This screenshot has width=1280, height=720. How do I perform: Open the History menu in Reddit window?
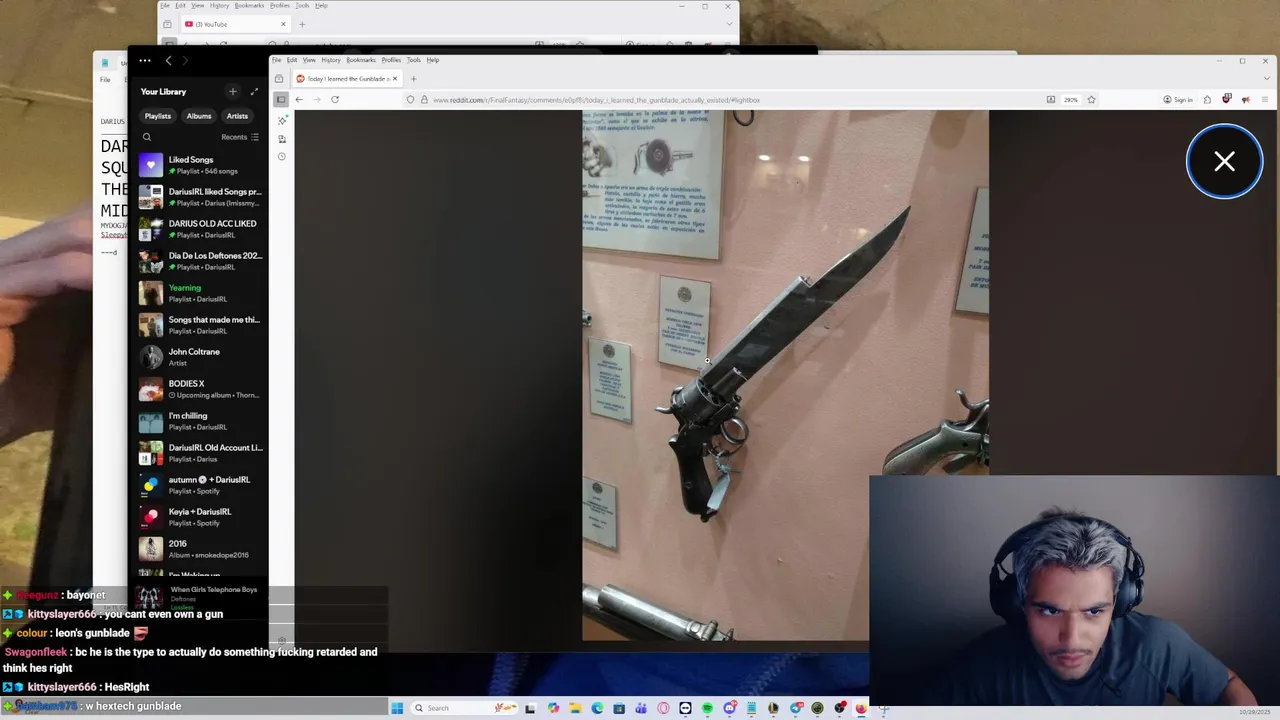point(331,60)
